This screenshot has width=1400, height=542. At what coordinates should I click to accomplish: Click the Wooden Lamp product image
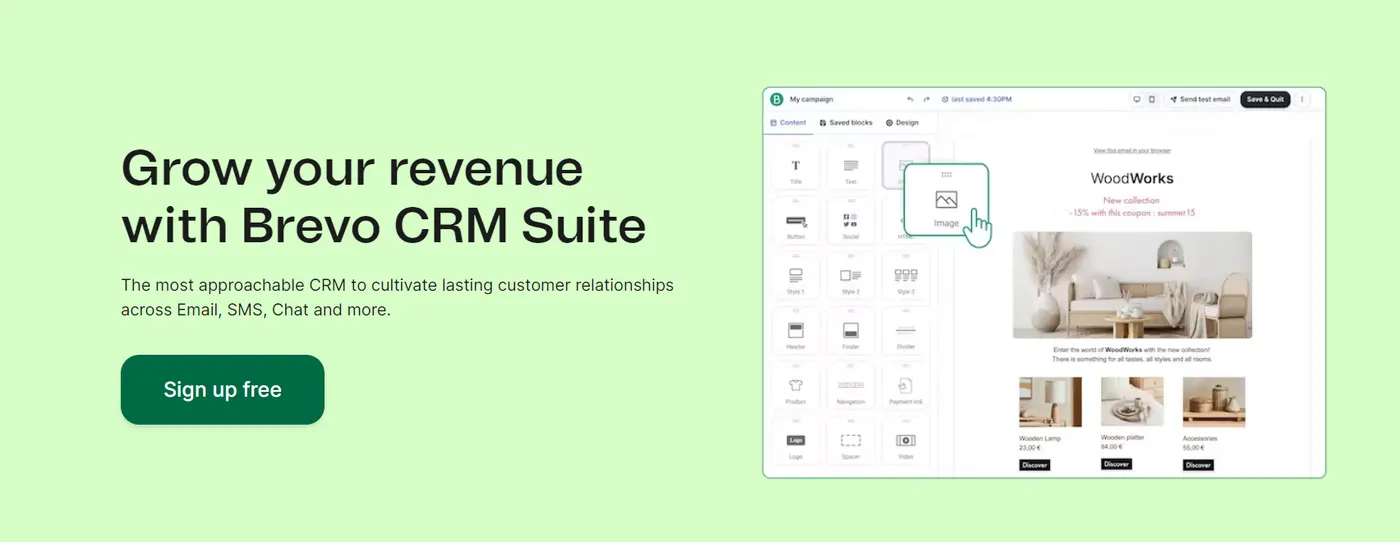point(1050,401)
